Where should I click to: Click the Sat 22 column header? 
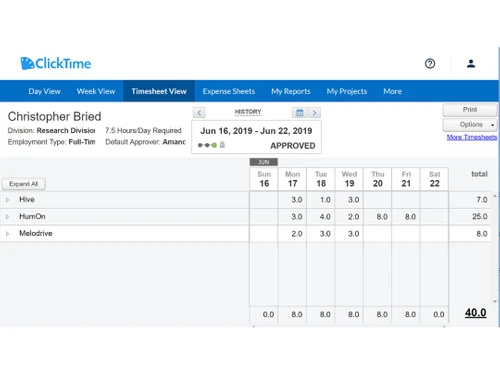coord(434,179)
